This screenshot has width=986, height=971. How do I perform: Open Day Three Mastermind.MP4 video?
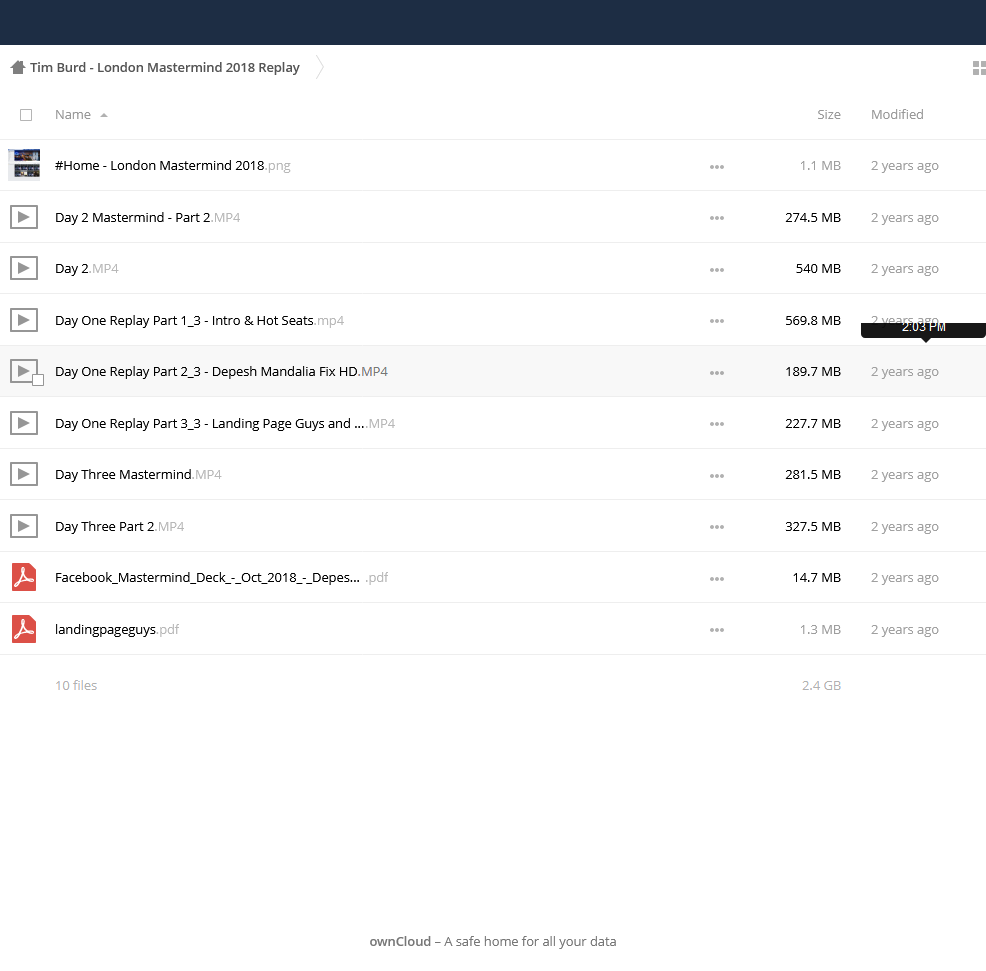coord(138,474)
